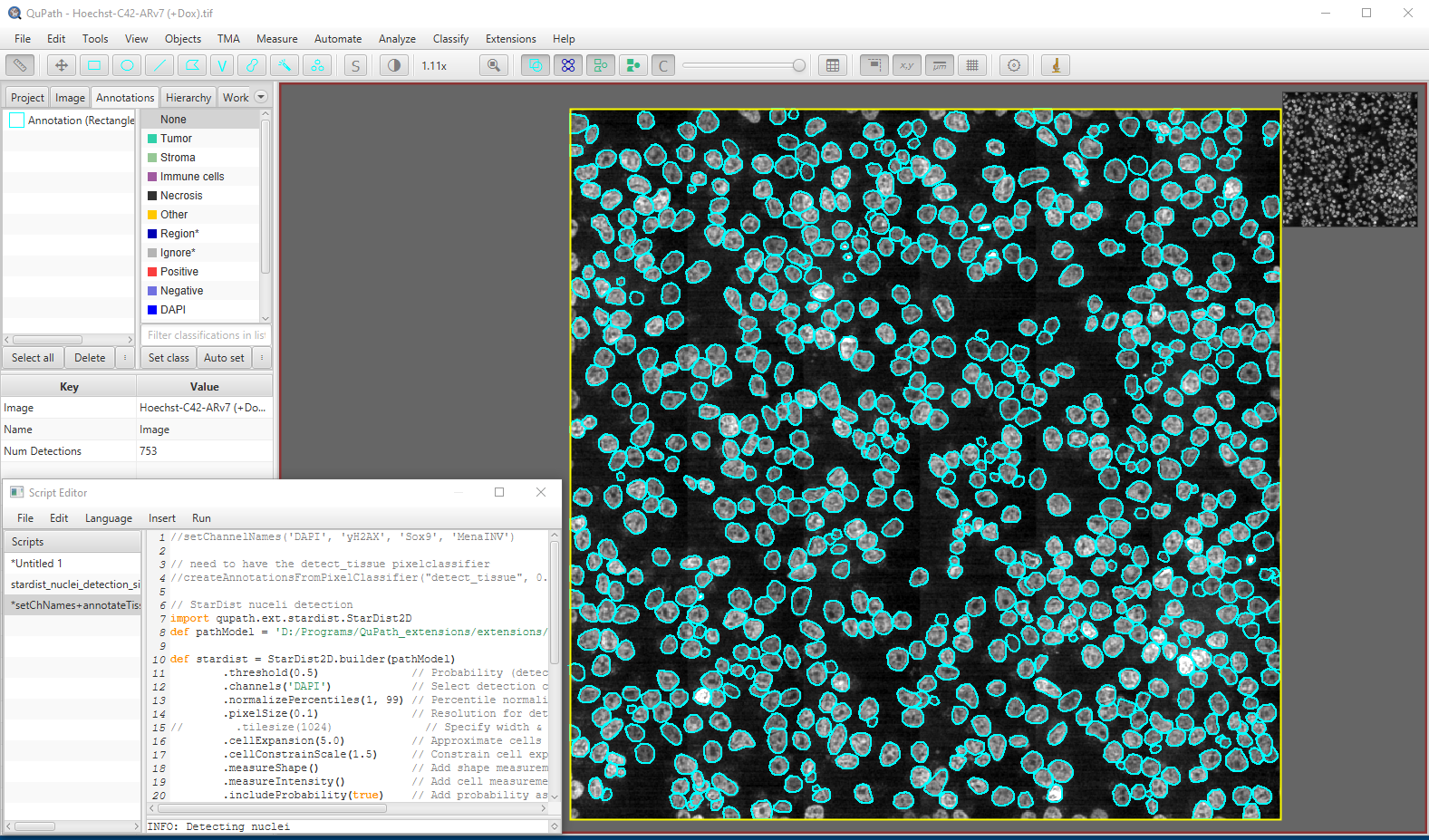The height and width of the screenshot is (840, 1429).
Task: Click the Set class button
Action: click(x=169, y=358)
